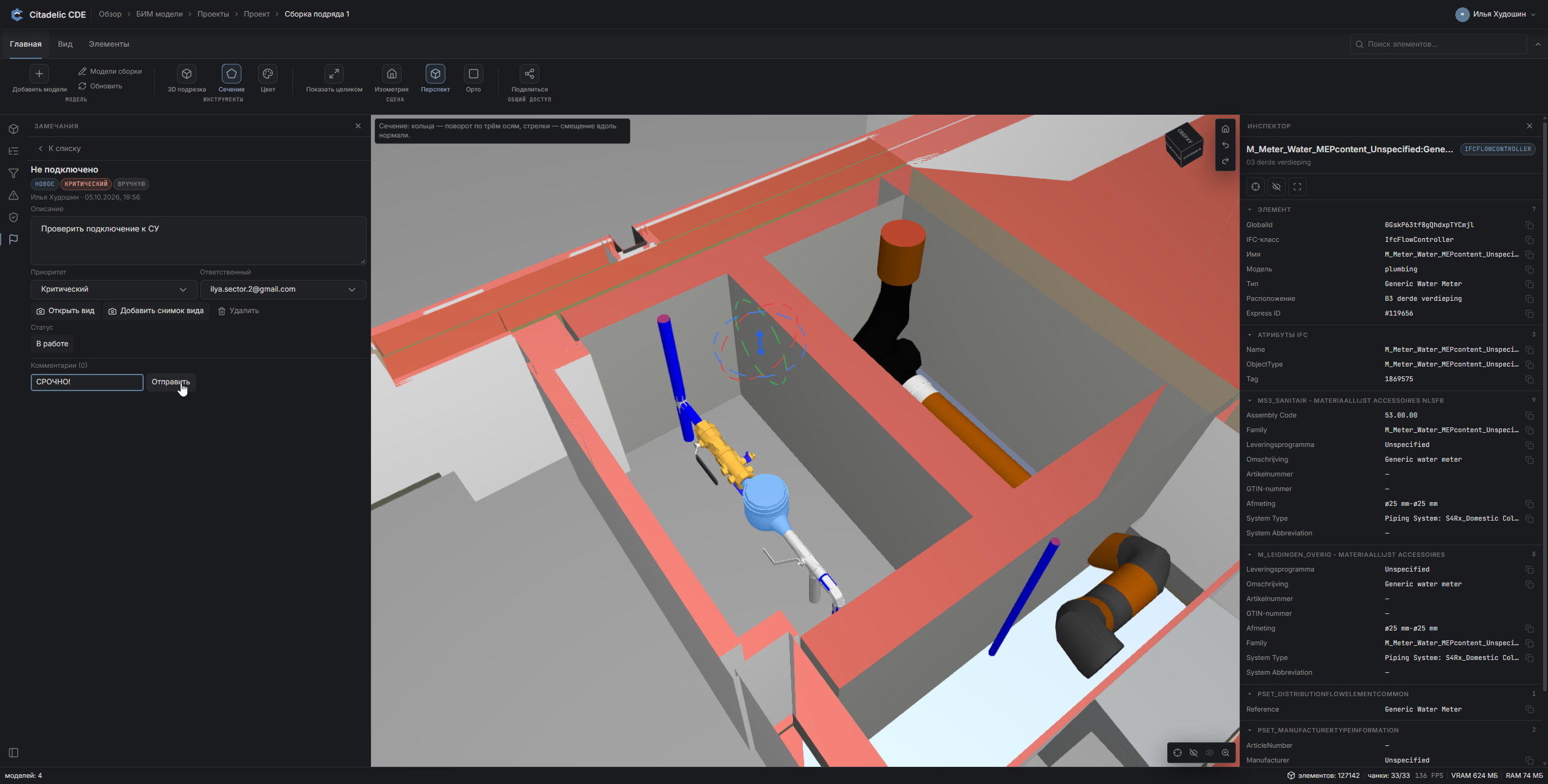The image size is (1548, 784).
Task: Activate the 3D подрезка tool
Action: click(x=187, y=74)
